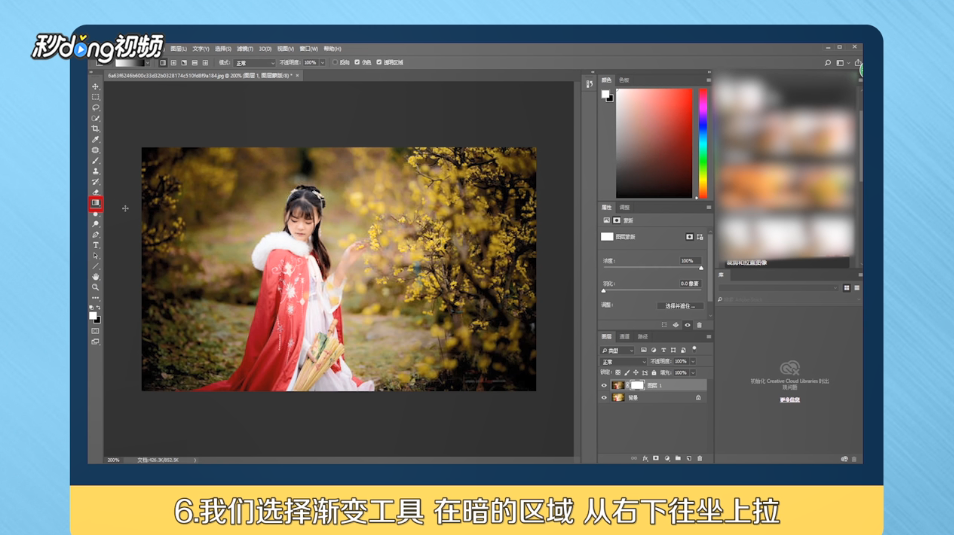Open layer Opacity dropdown arrow
Image resolution: width=954 pixels, height=535 pixels.
tap(693, 362)
